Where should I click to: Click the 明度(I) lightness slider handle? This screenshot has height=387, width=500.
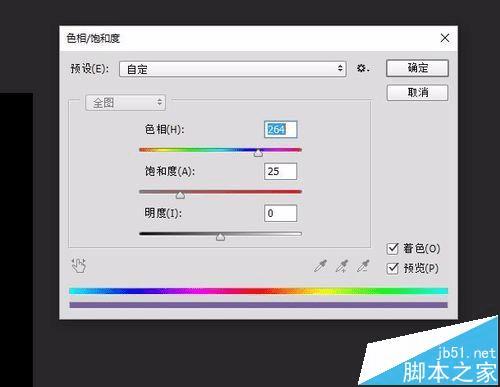point(220,237)
